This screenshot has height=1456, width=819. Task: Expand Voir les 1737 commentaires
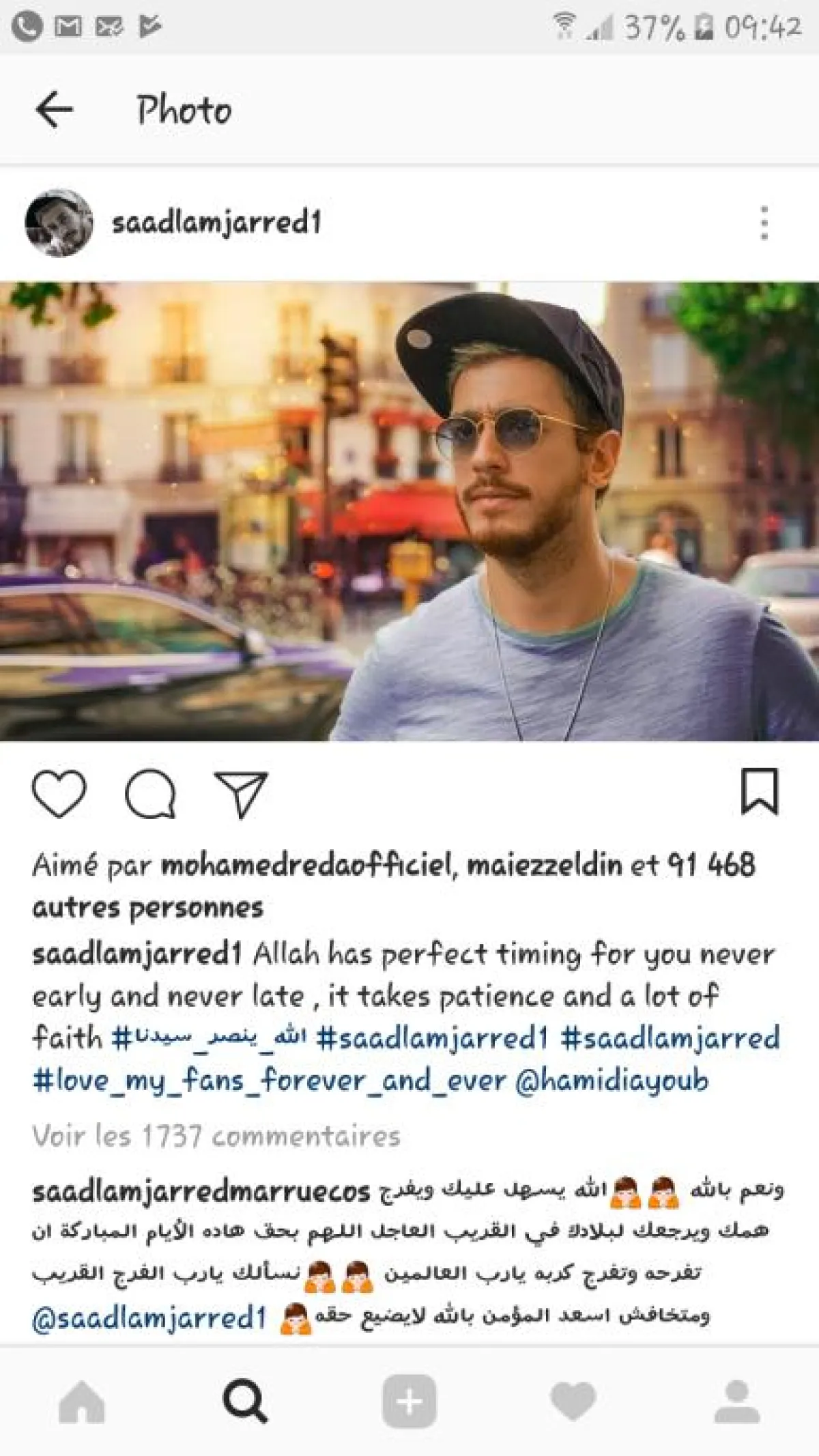(x=216, y=1136)
